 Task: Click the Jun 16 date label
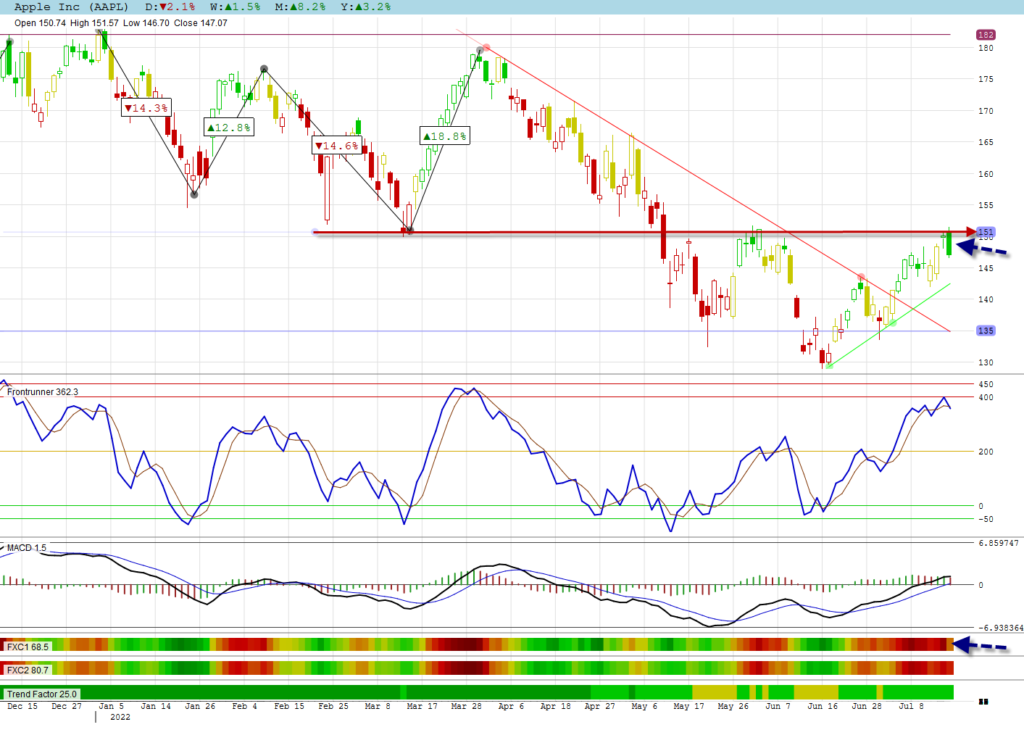tap(822, 706)
